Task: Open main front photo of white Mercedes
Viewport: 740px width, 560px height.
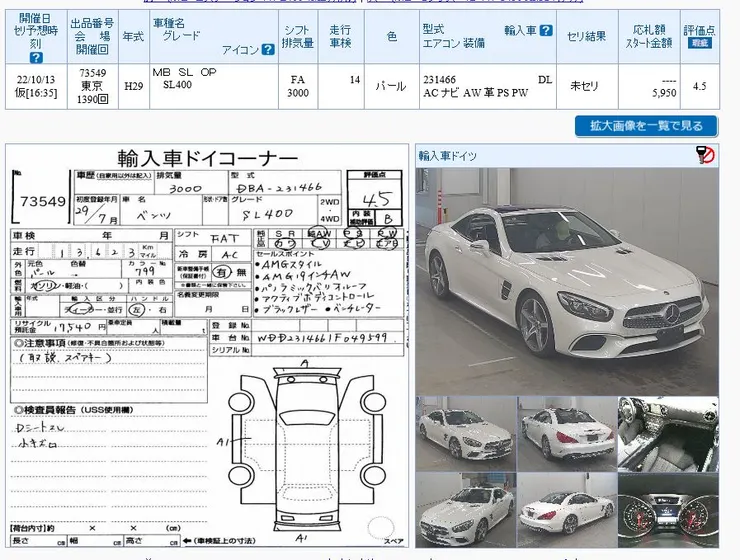Action: pyautogui.click(x=567, y=282)
